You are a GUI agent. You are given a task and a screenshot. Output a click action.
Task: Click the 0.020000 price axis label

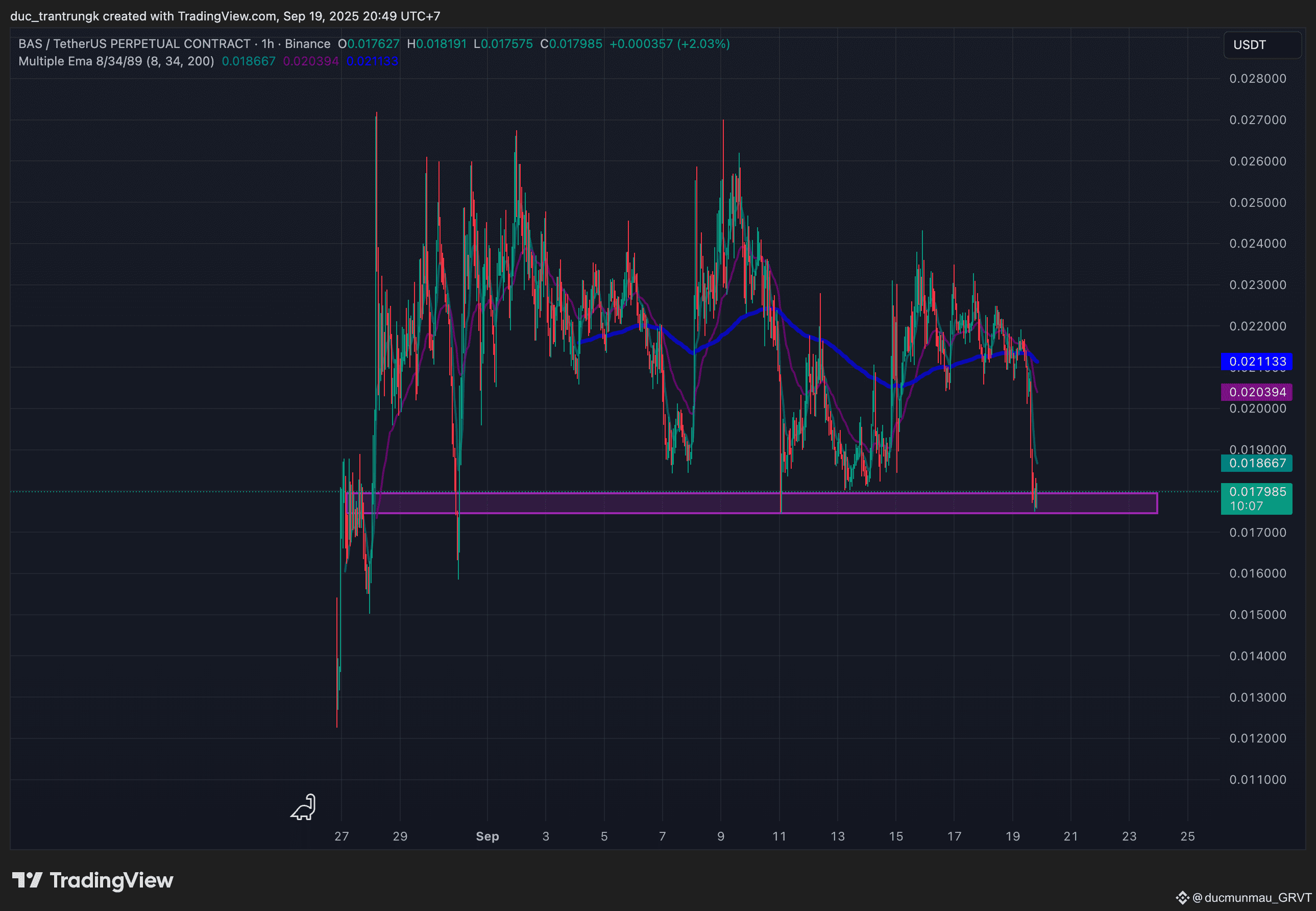pos(1258,409)
